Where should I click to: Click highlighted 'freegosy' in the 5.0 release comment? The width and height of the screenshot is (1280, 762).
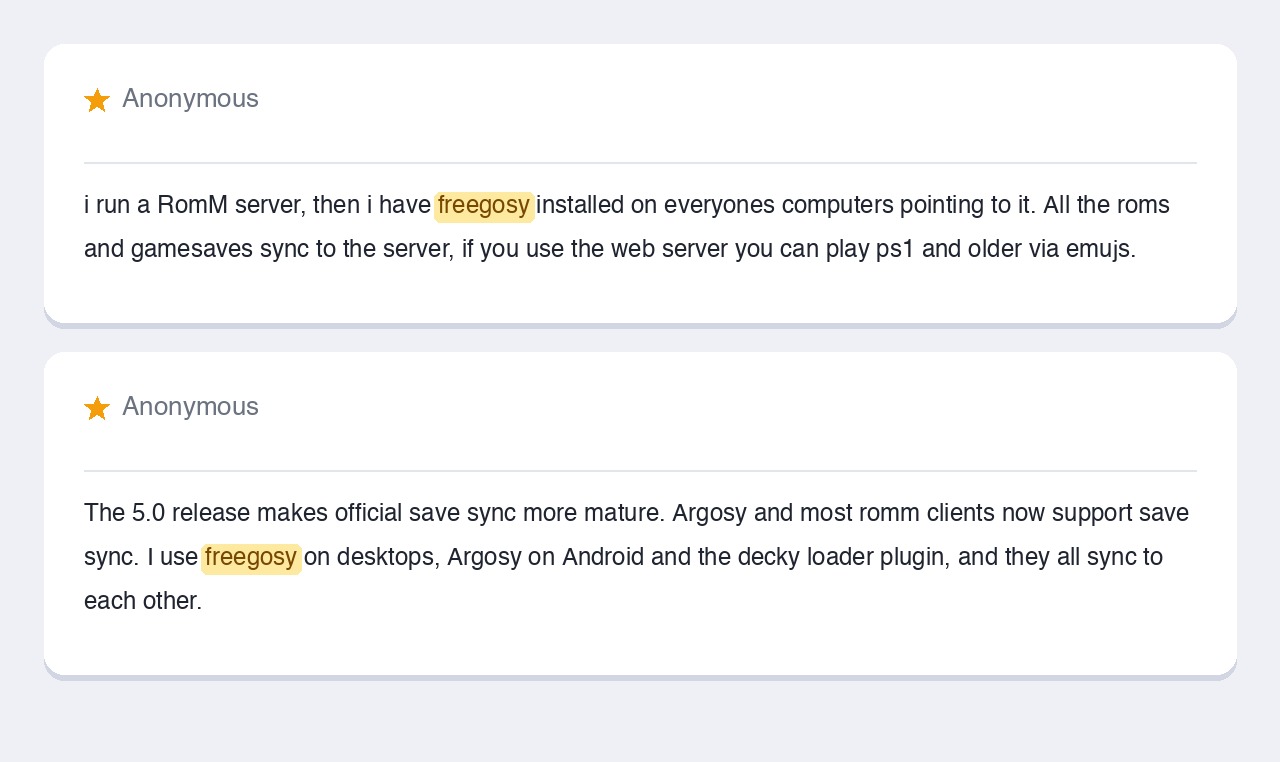251,558
